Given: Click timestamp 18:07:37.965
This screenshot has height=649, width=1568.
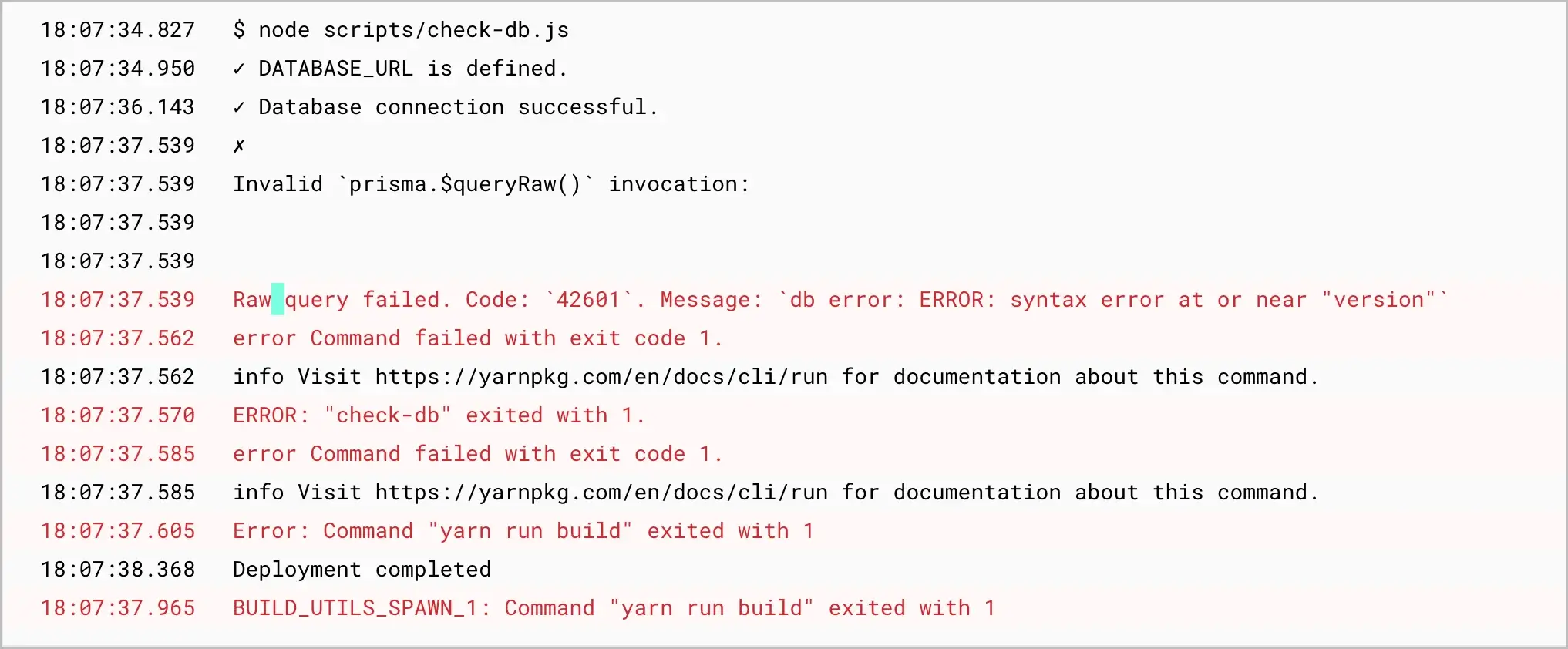Looking at the screenshot, I should click(x=118, y=608).
